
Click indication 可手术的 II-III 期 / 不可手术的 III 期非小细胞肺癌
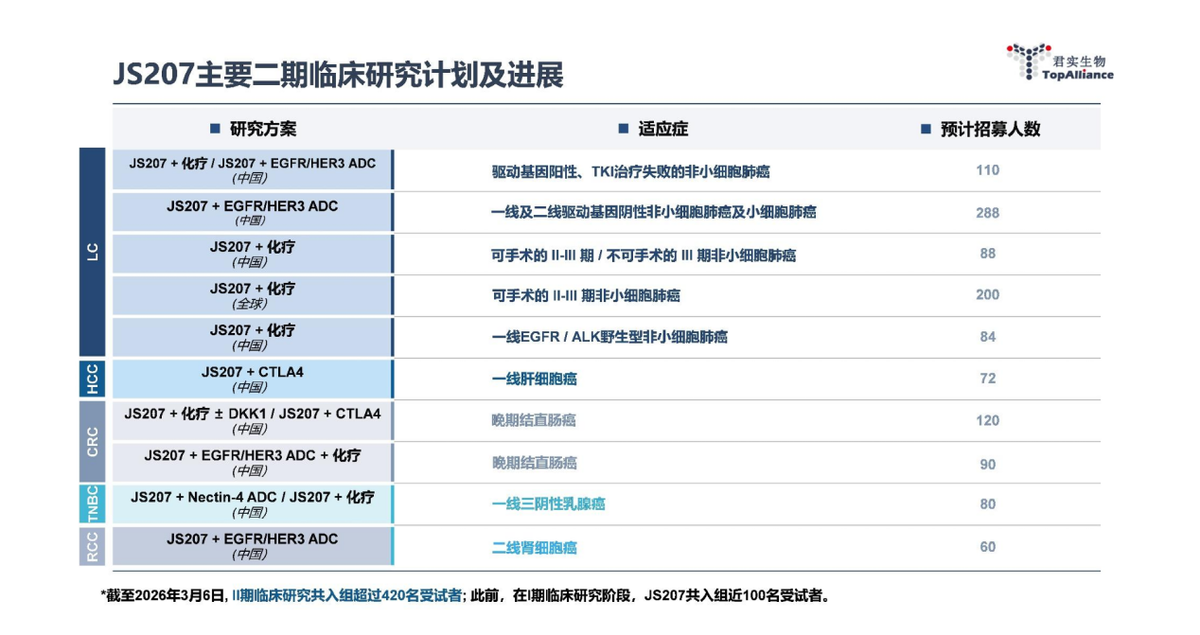point(644,255)
